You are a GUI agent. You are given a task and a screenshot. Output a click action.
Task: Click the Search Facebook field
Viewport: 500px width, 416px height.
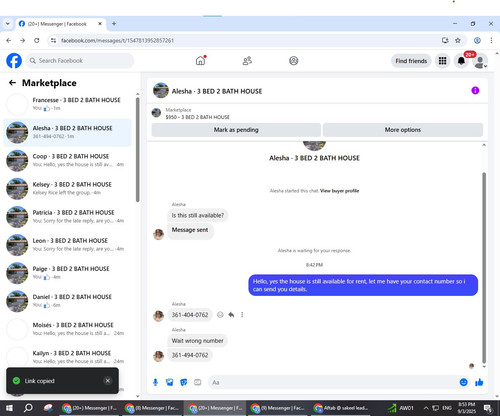[80, 61]
